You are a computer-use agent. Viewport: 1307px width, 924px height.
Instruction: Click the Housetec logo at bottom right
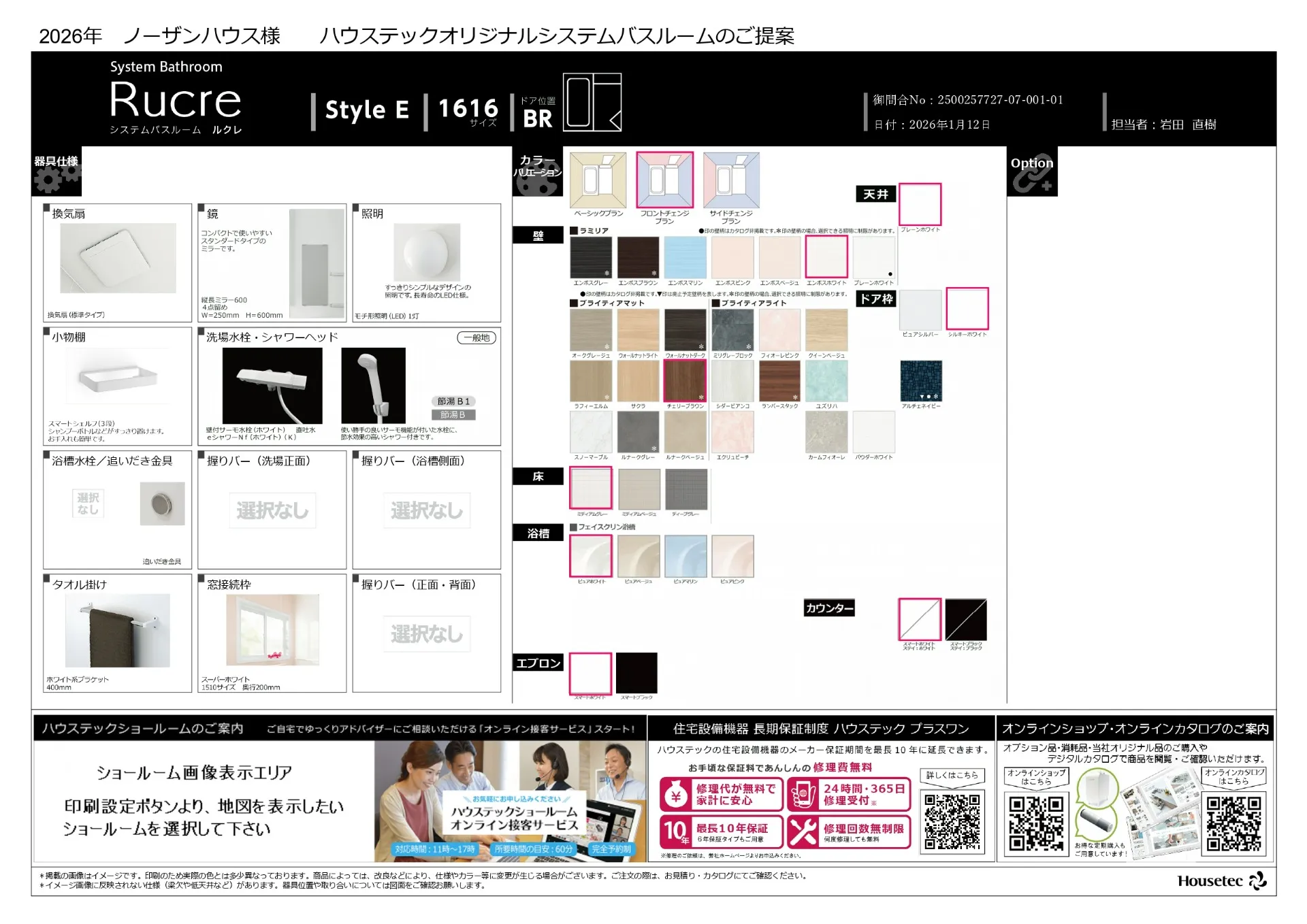coord(1222,880)
